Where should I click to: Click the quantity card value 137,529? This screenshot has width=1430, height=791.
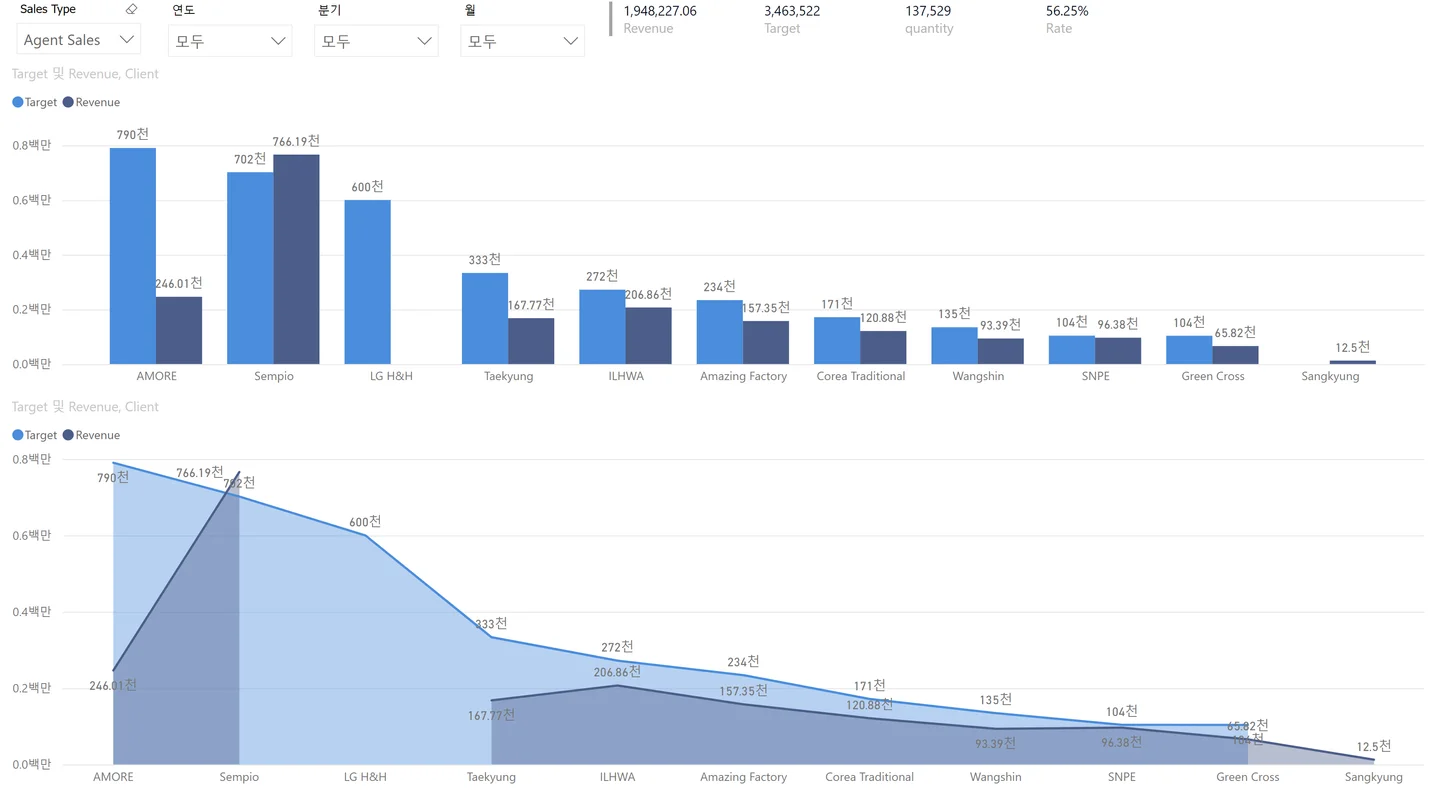pyautogui.click(x=928, y=11)
